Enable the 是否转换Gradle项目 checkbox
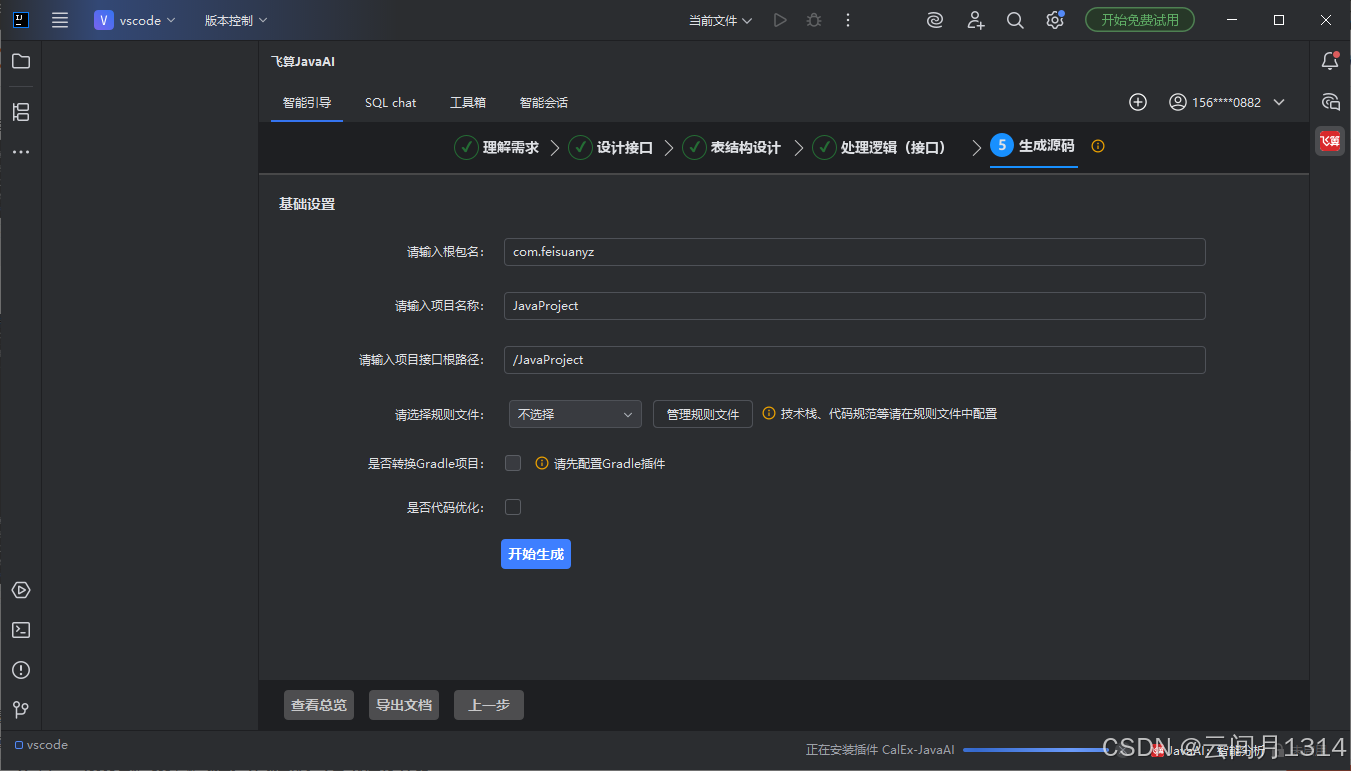The height and width of the screenshot is (771, 1351). (x=513, y=463)
